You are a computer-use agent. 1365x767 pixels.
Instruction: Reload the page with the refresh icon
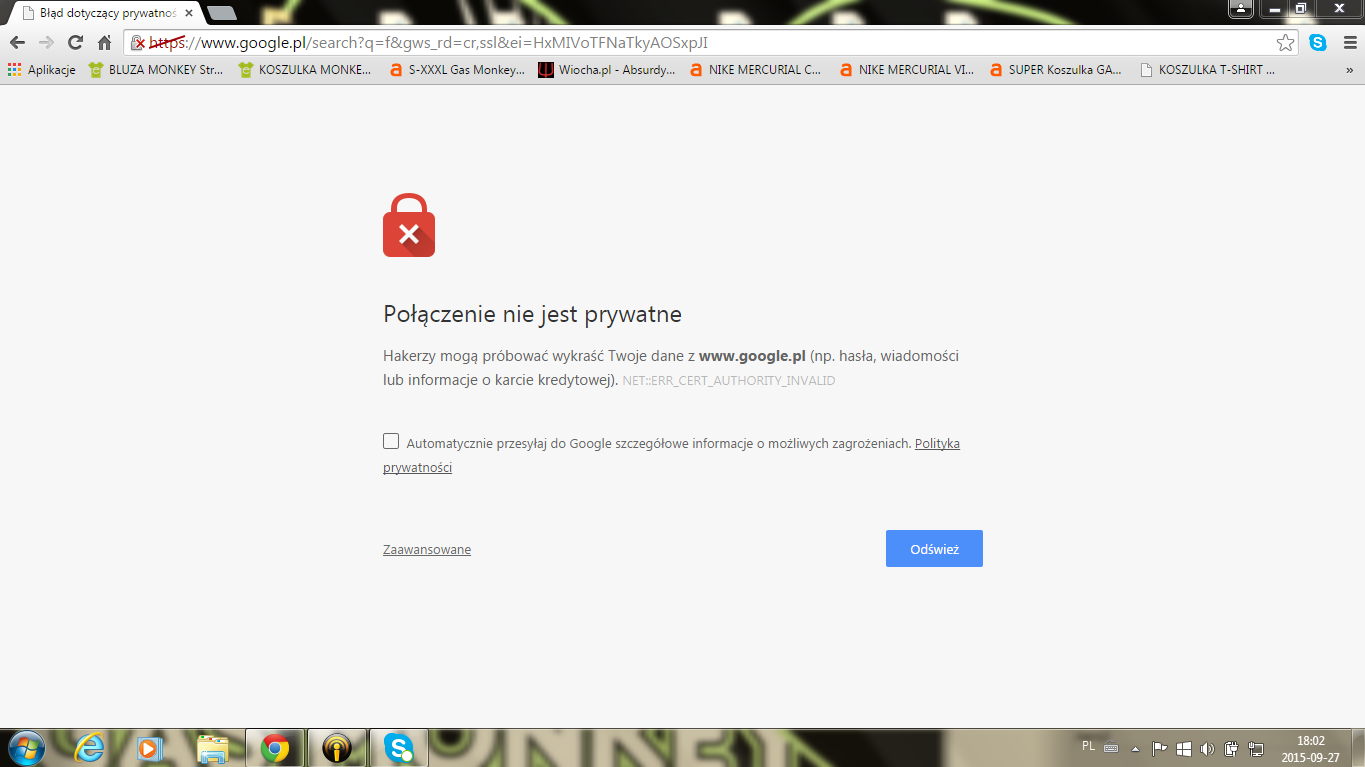coord(75,43)
